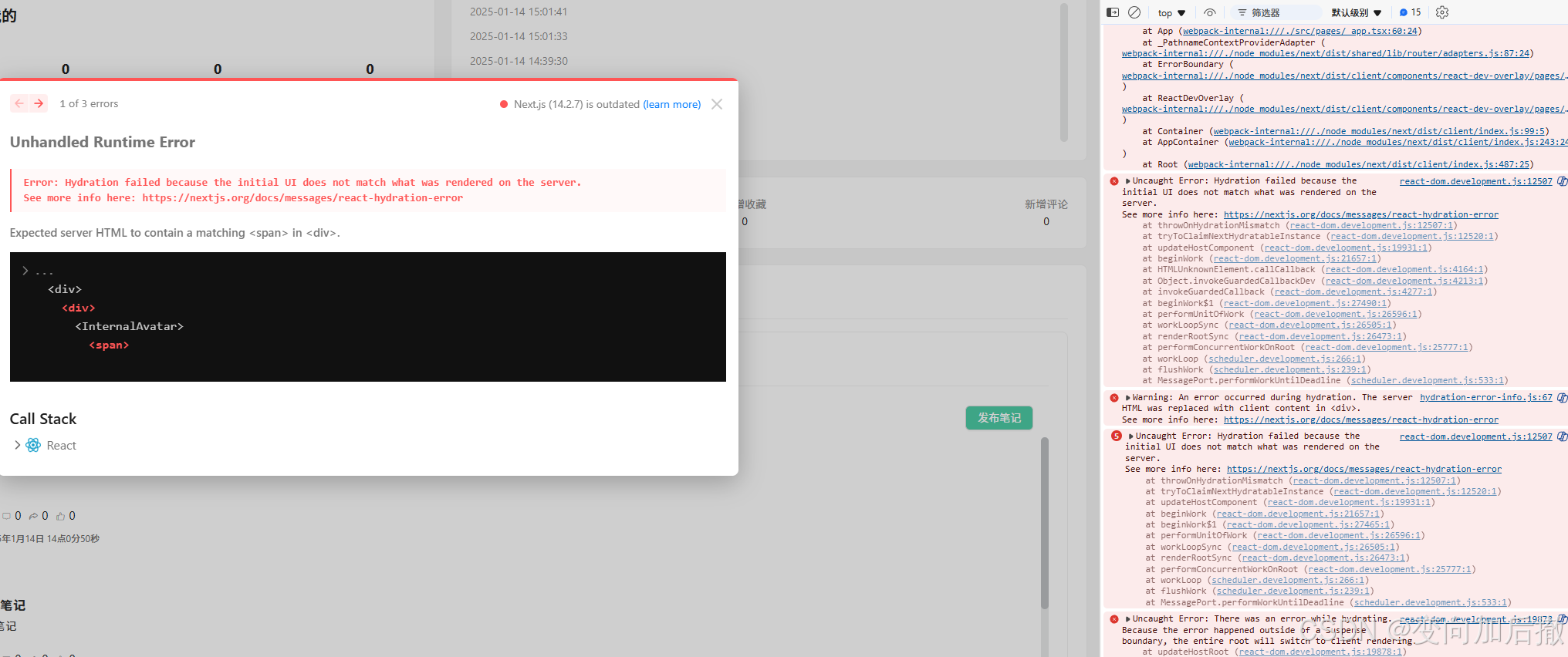Viewport: 1568px width, 657px height.
Task: Open client/index.js:99:5 Container link
Action: point(1378,132)
